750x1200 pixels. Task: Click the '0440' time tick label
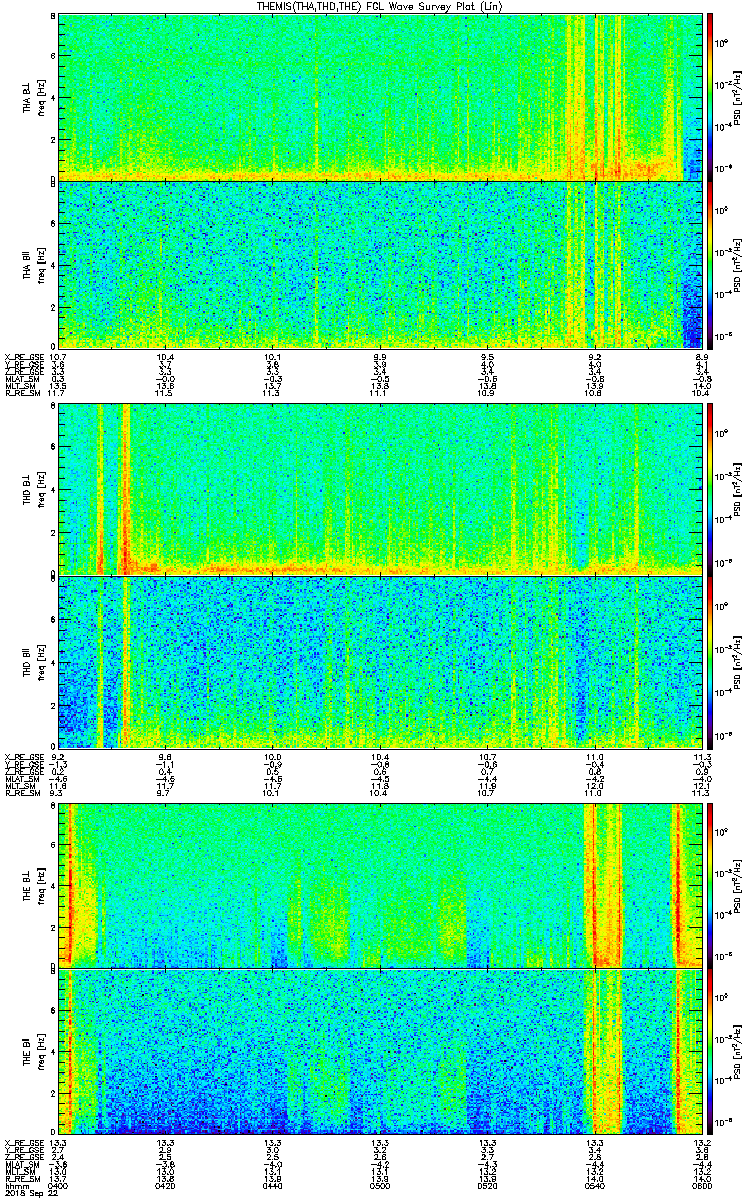[272, 1184]
